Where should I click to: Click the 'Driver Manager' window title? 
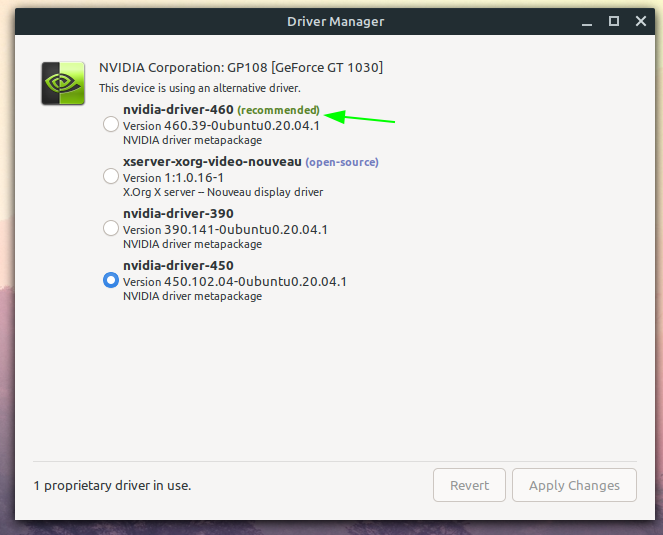336,22
